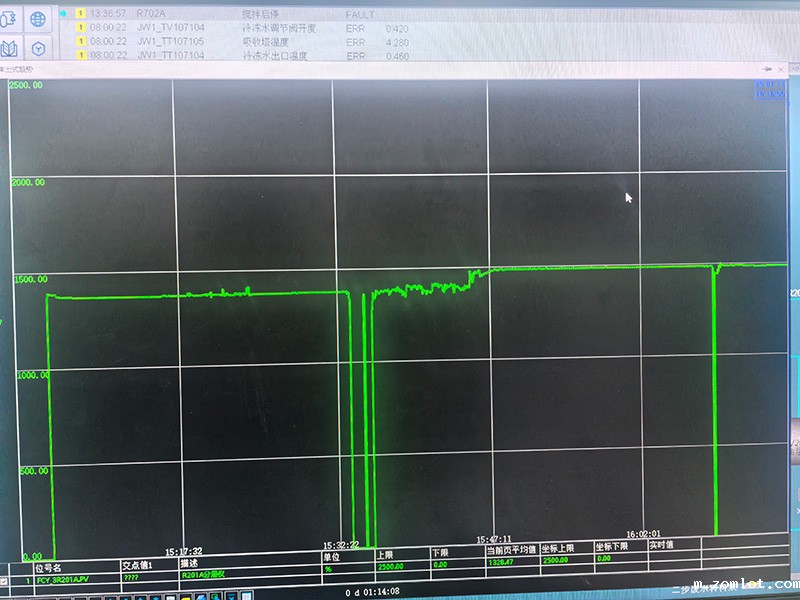Click the upper limit cell showing 2500.00

click(389, 567)
